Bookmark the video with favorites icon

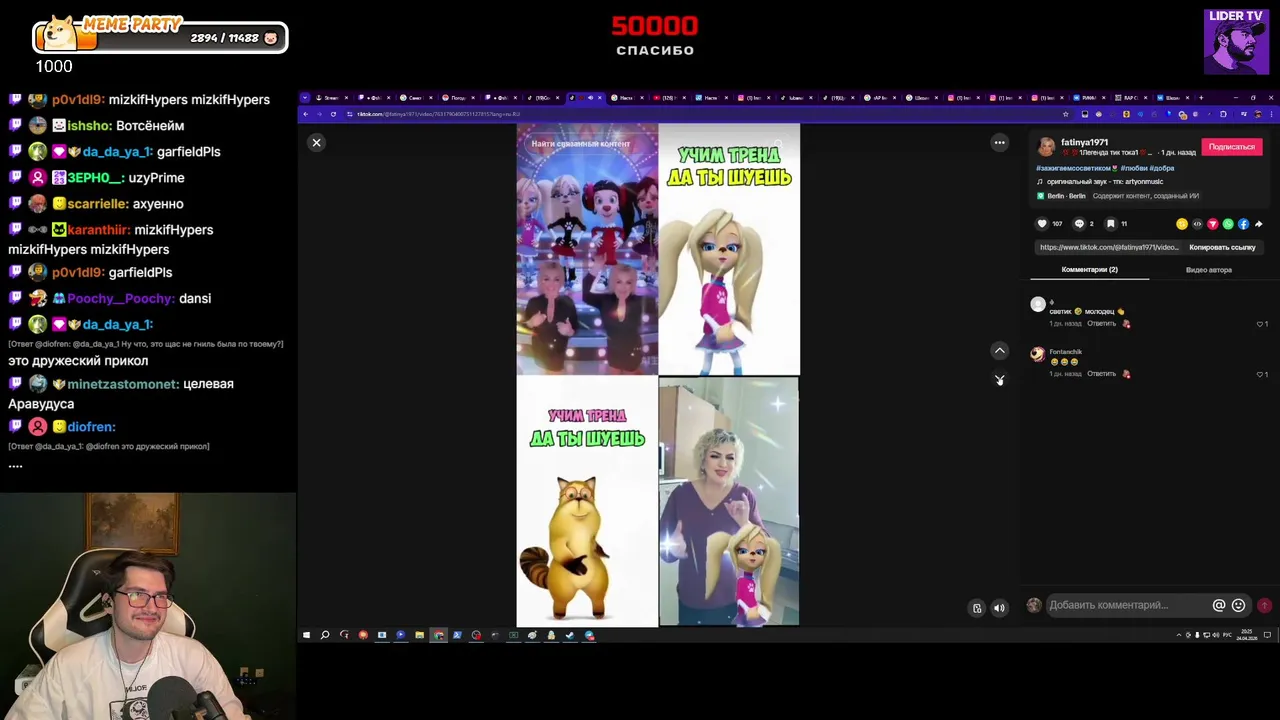pos(1110,224)
